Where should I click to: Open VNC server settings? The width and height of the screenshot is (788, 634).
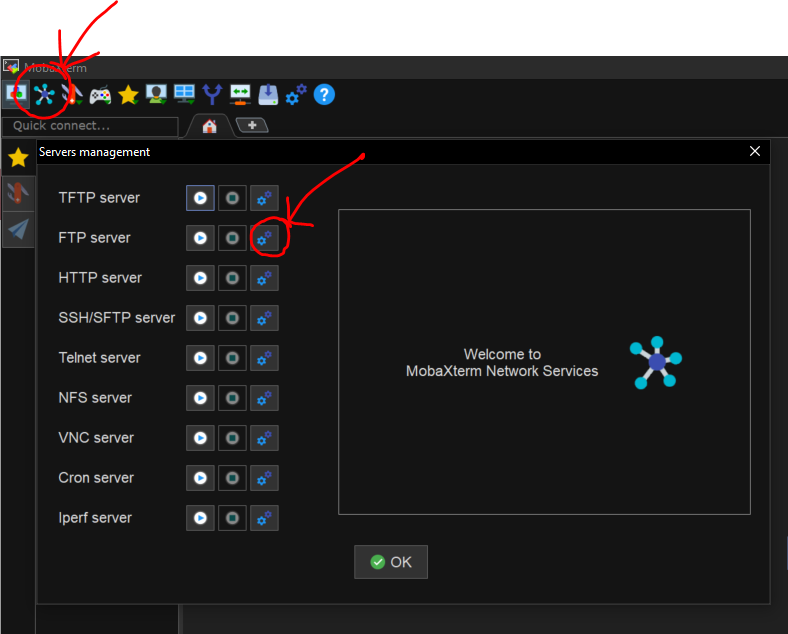[264, 438]
